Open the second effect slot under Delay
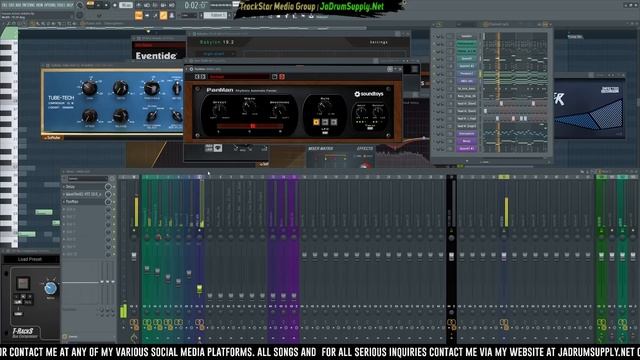The image size is (640, 360). pos(85,194)
